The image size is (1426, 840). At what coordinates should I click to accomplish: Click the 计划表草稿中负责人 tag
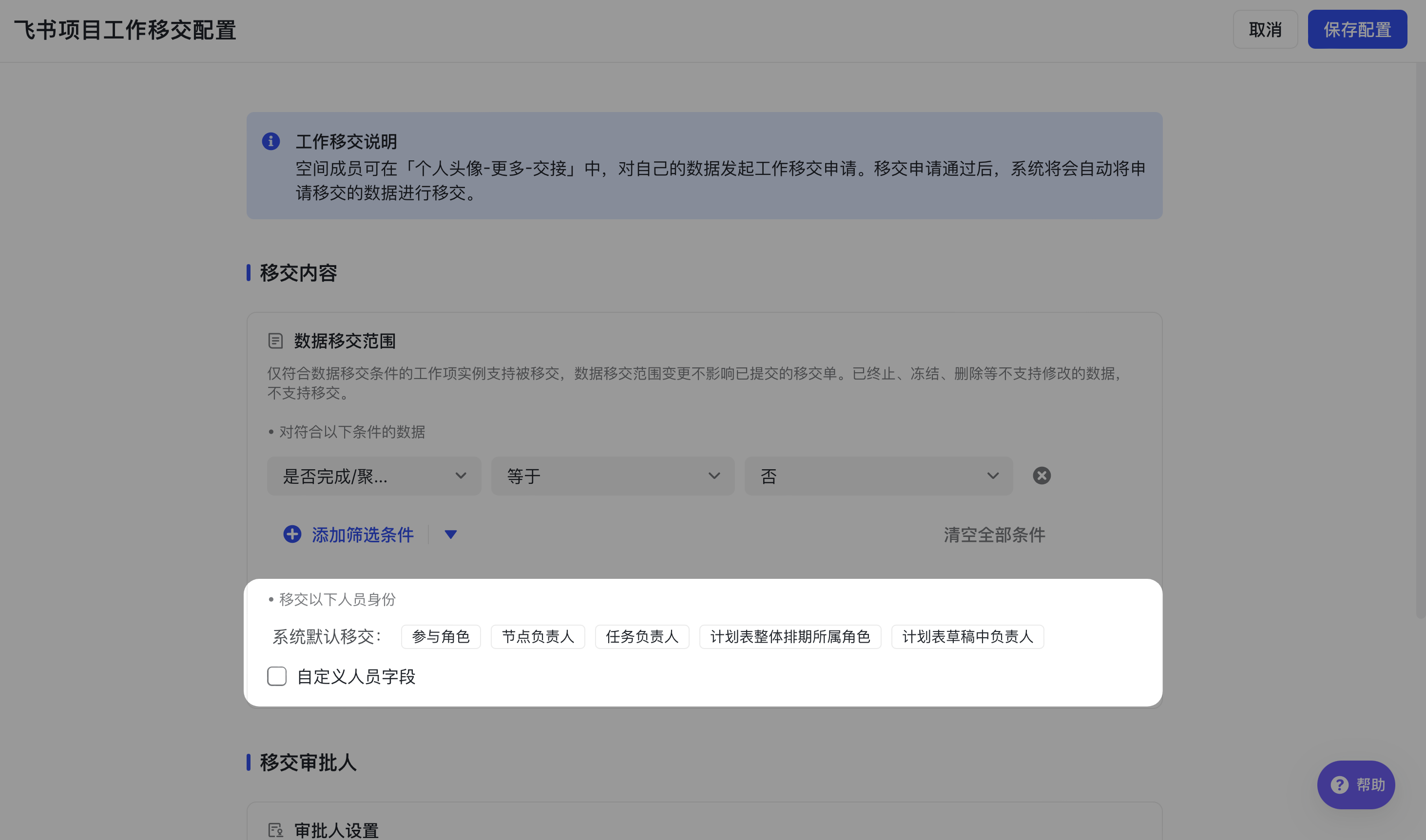(967, 637)
